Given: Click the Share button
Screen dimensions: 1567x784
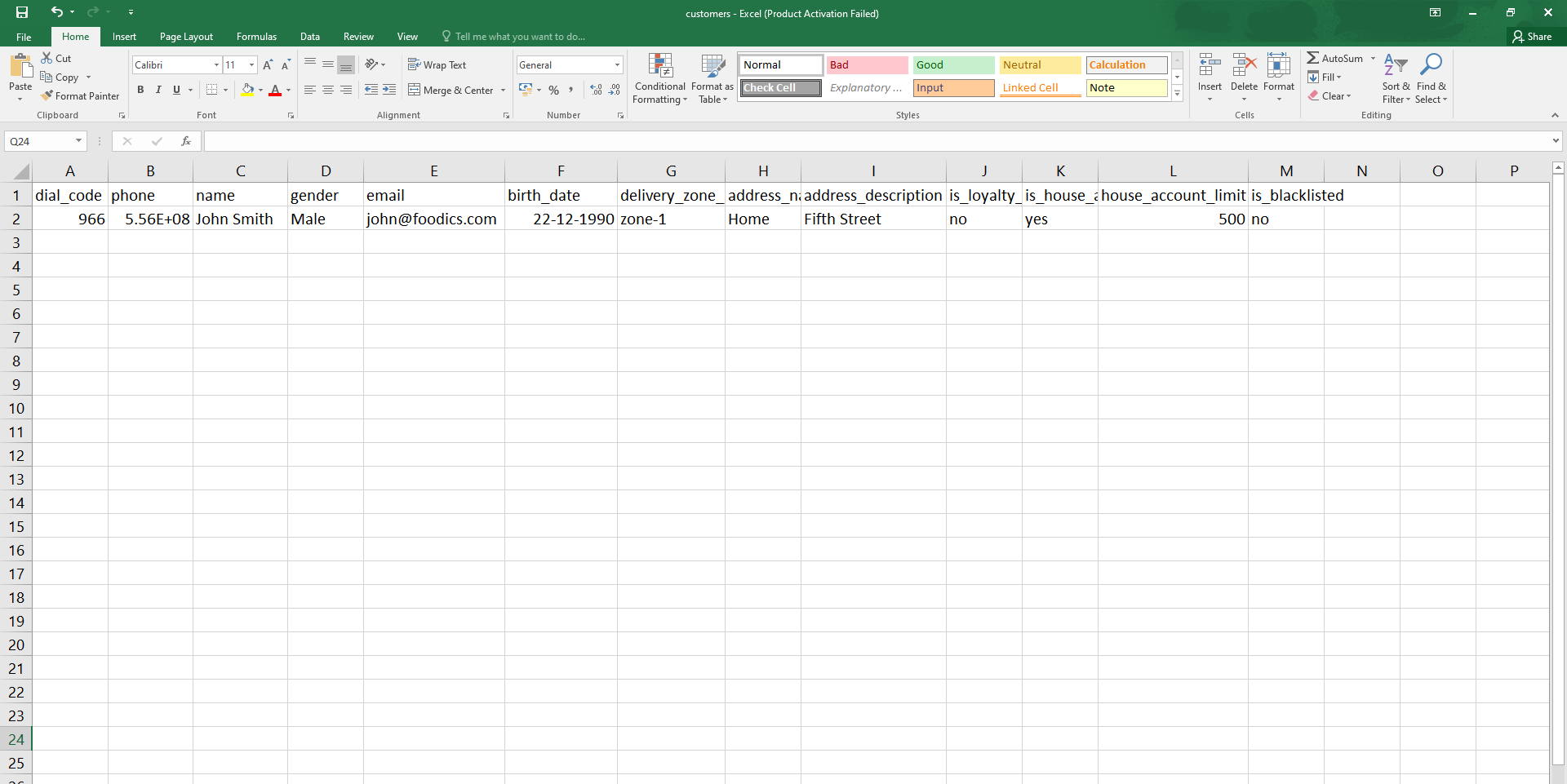Looking at the screenshot, I should coord(1534,36).
